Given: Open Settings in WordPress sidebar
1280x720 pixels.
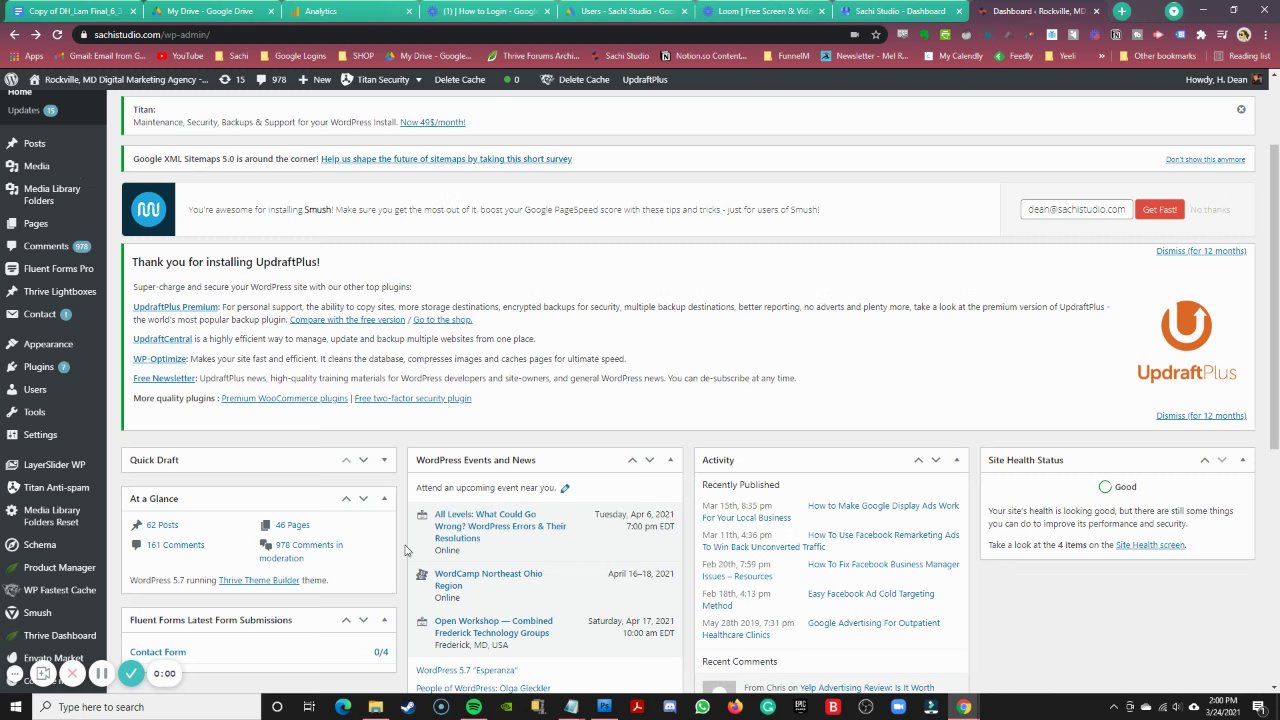Looking at the screenshot, I should (40, 435).
